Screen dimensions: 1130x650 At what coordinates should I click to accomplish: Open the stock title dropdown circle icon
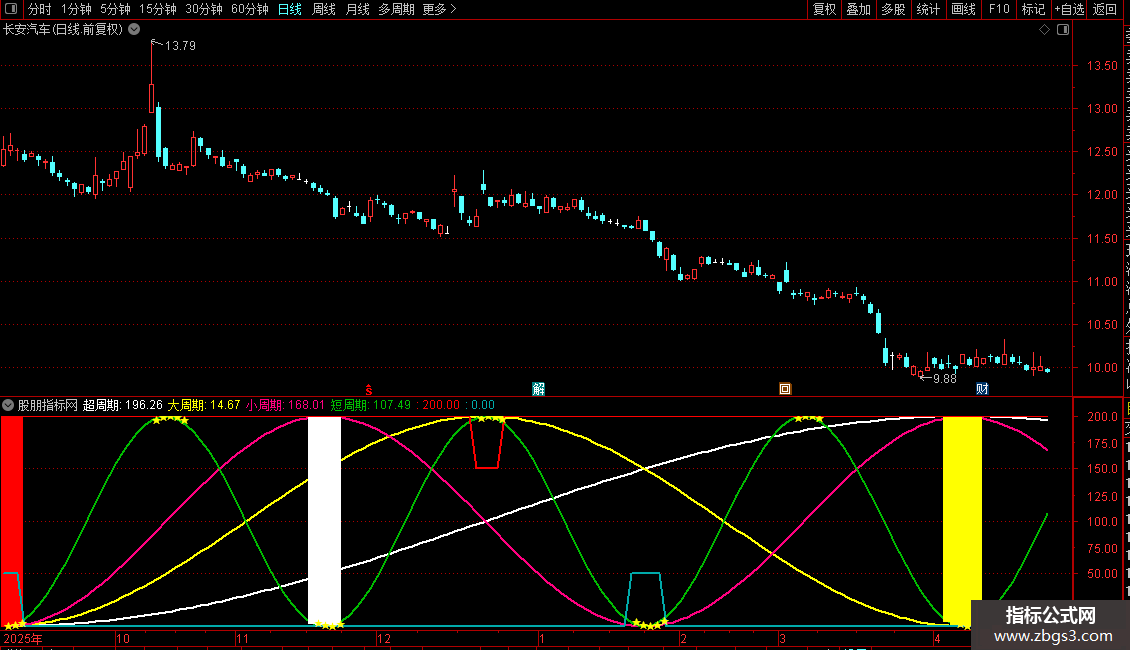point(134,30)
